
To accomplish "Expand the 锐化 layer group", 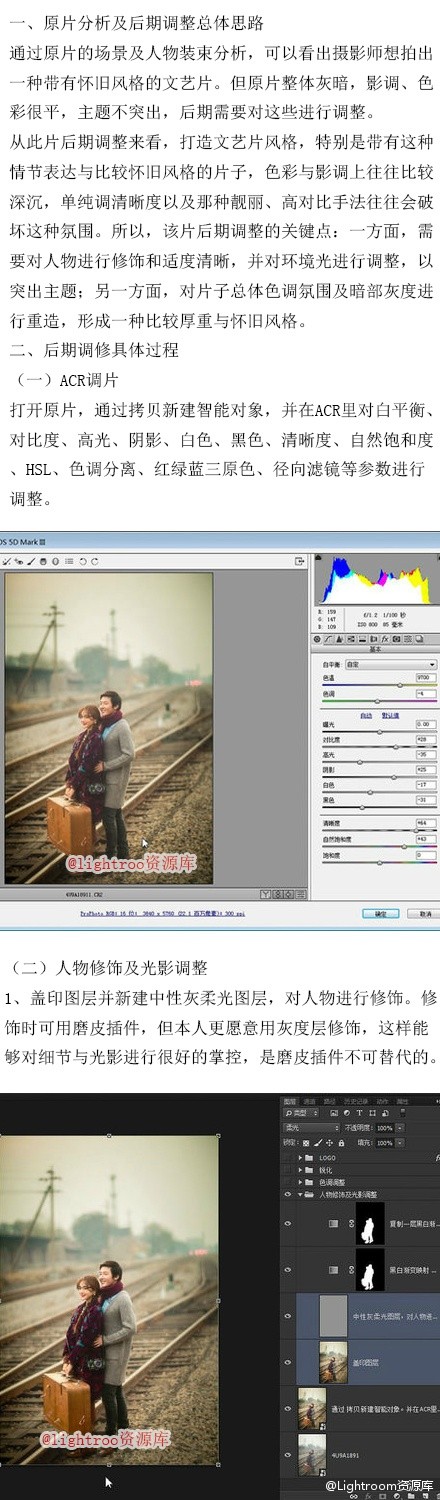I will (300, 1170).
